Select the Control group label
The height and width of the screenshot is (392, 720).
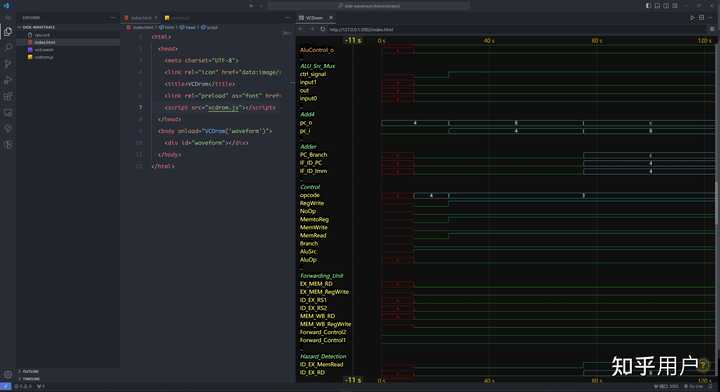point(310,187)
